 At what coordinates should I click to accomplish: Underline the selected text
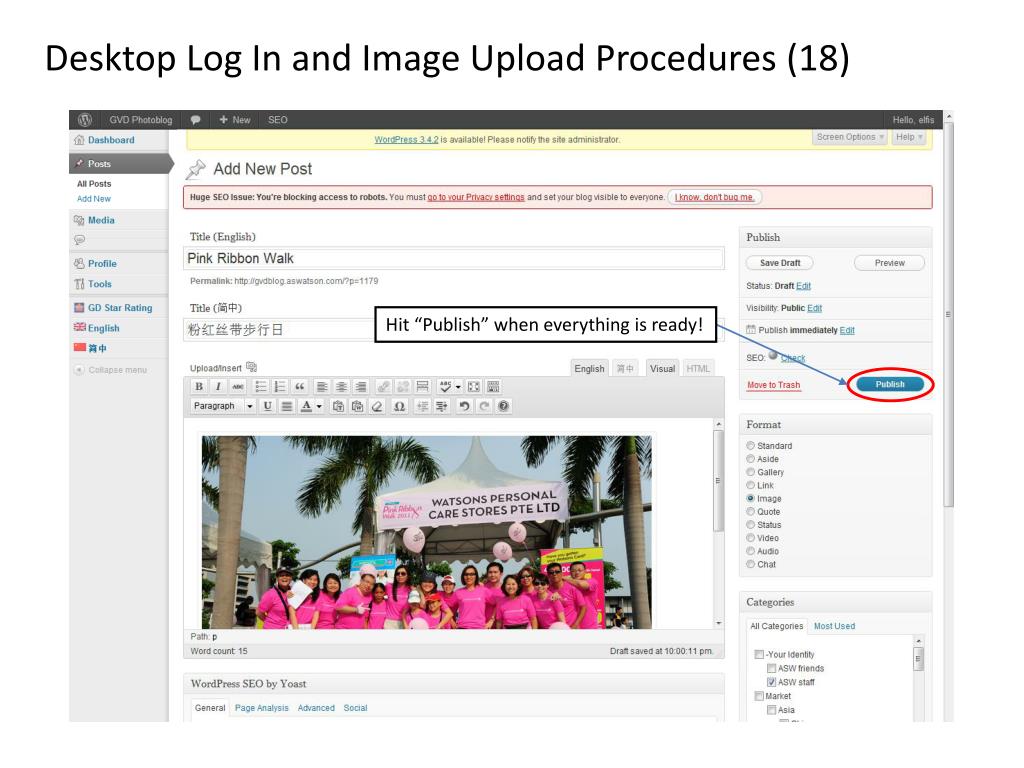coord(267,406)
